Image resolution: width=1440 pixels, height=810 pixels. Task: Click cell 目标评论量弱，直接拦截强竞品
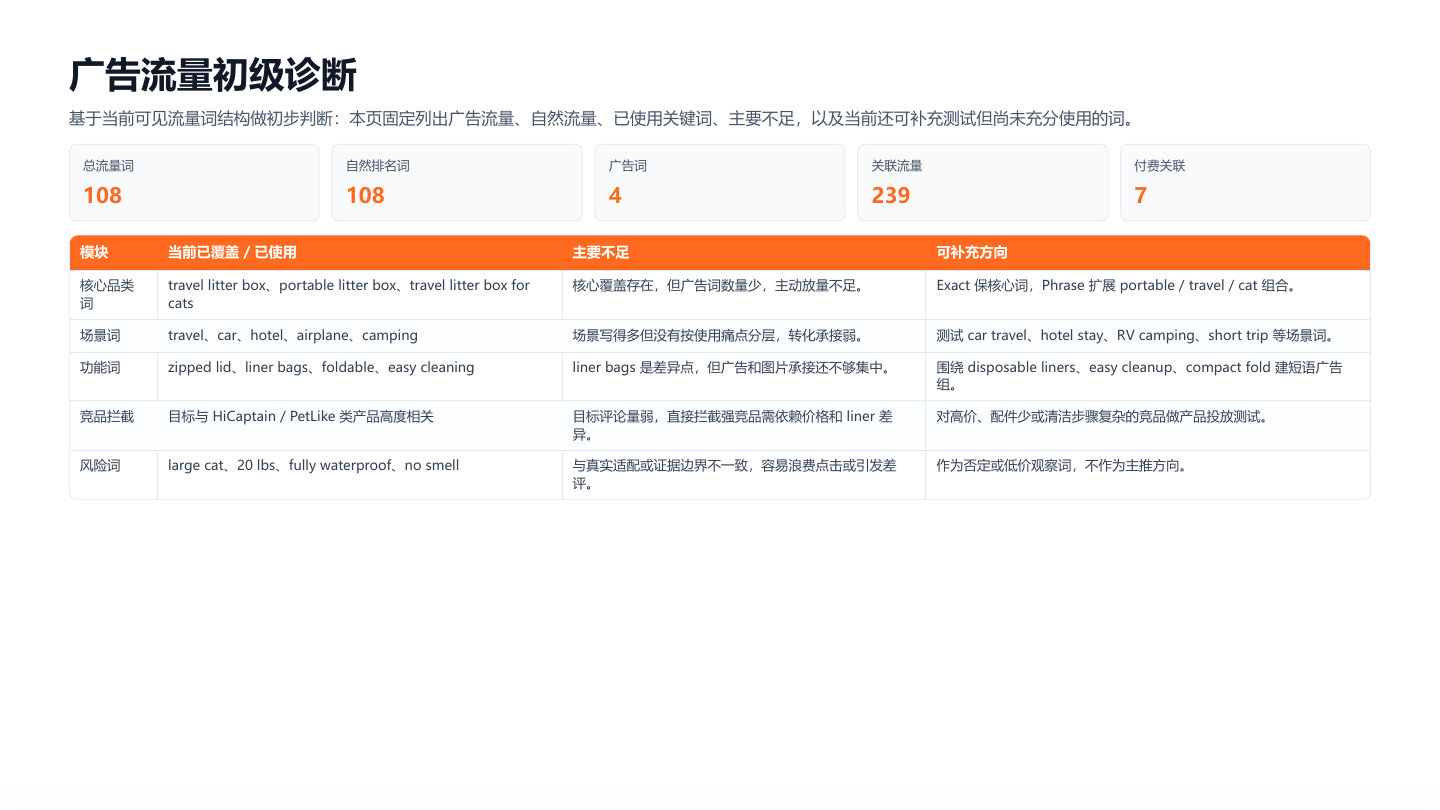click(744, 426)
